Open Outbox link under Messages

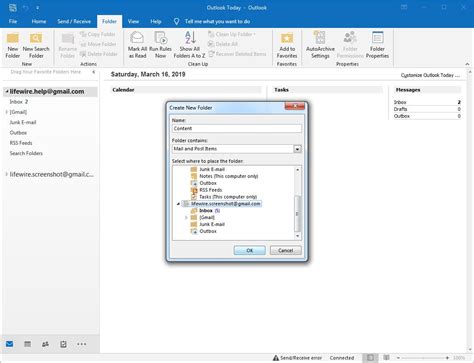(x=402, y=116)
